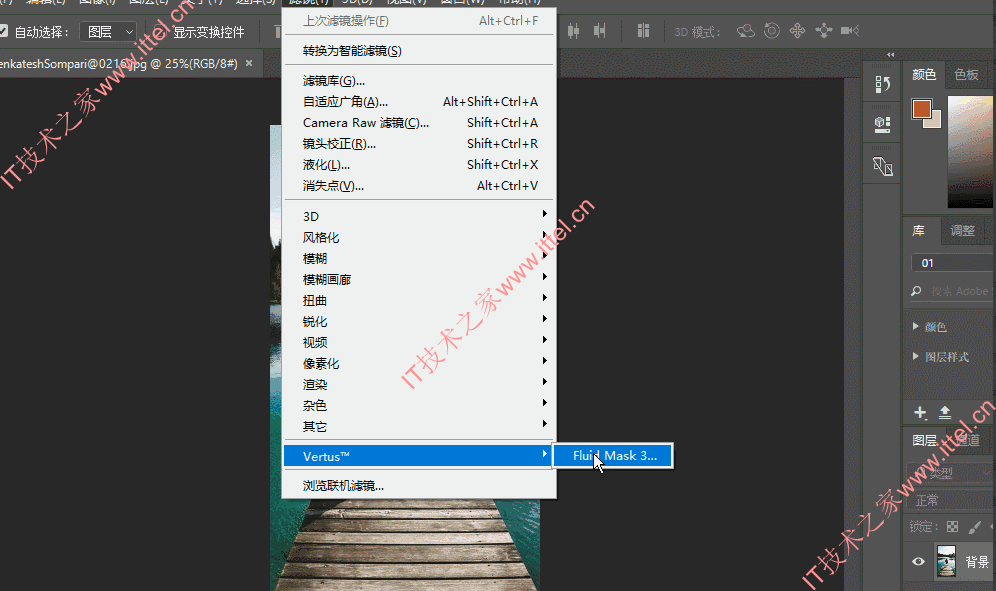Open the third collapsed panel icon in the dock
Viewport: 996px width, 591px height.
coord(882,166)
